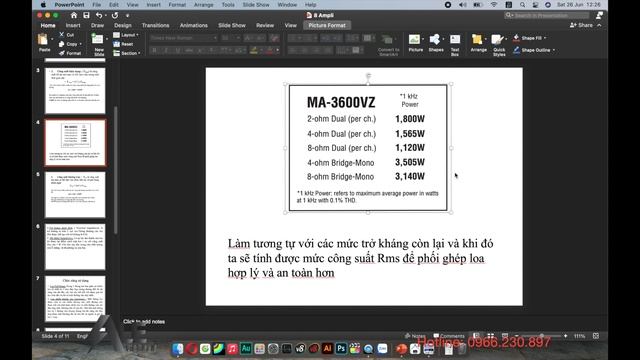Click the 111% zoom level
The image size is (640, 360).
580,336
